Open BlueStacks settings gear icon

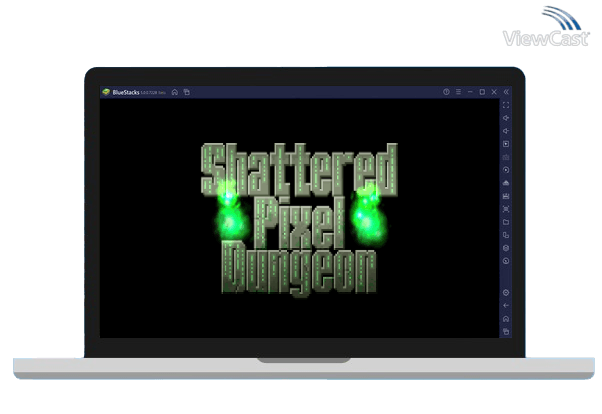point(506,293)
